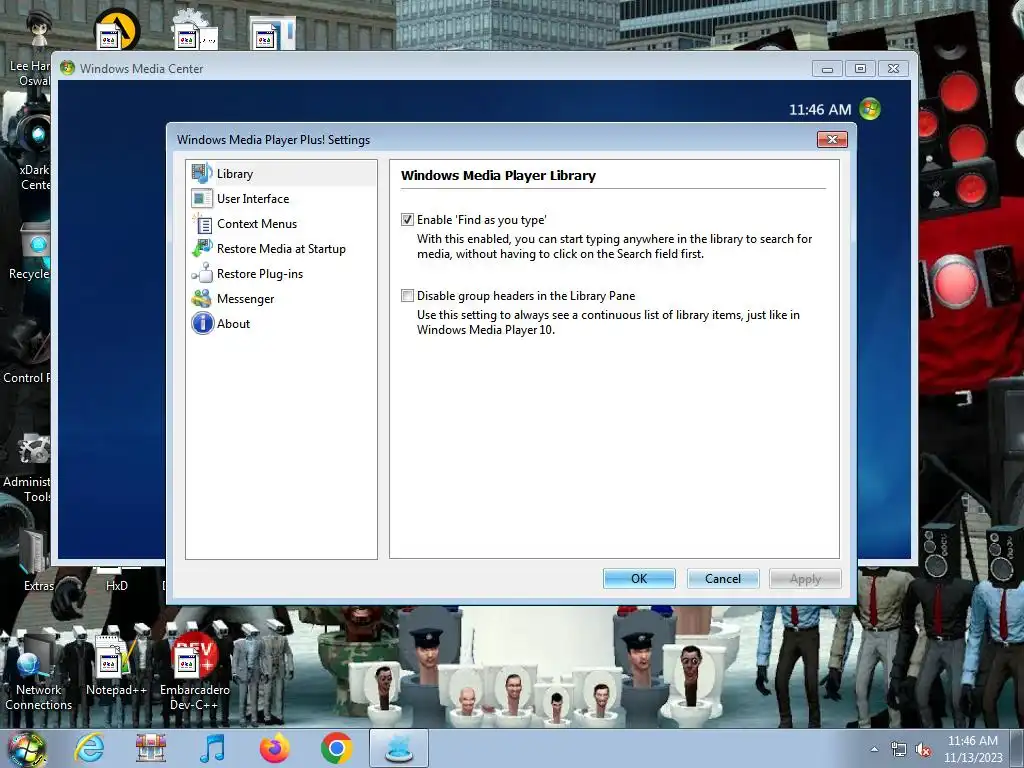Image resolution: width=1024 pixels, height=768 pixels.
Task: Select the Embarcadero Dev-C++ desktop icon
Action: point(195,671)
